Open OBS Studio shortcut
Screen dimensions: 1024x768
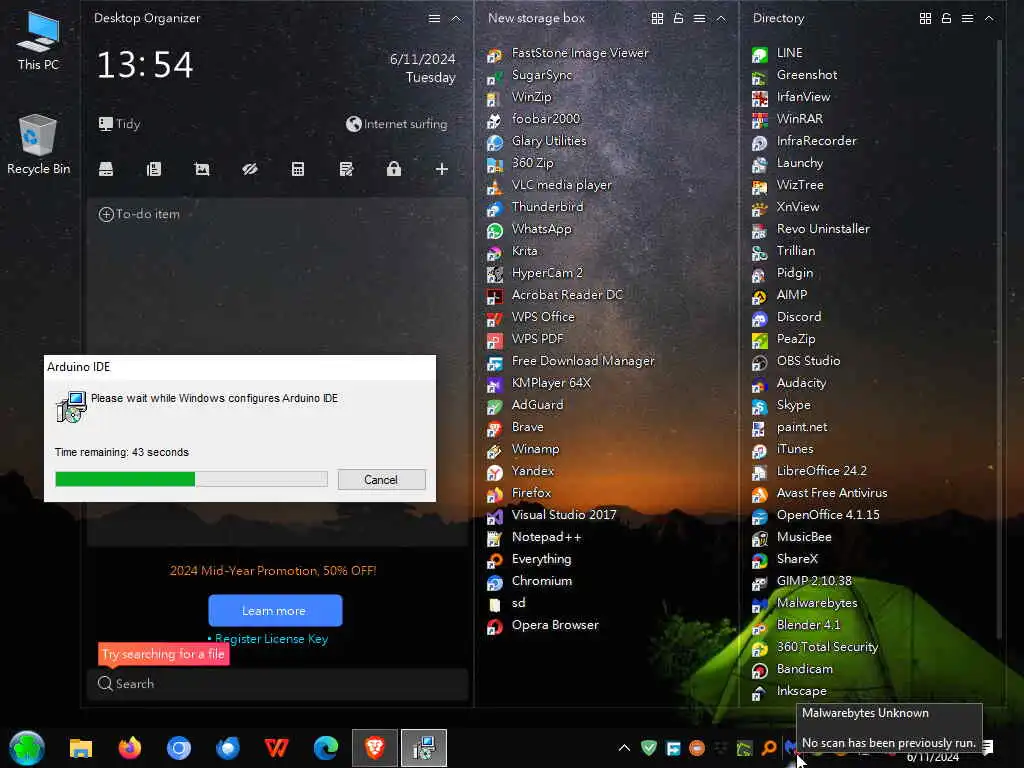[796, 361]
